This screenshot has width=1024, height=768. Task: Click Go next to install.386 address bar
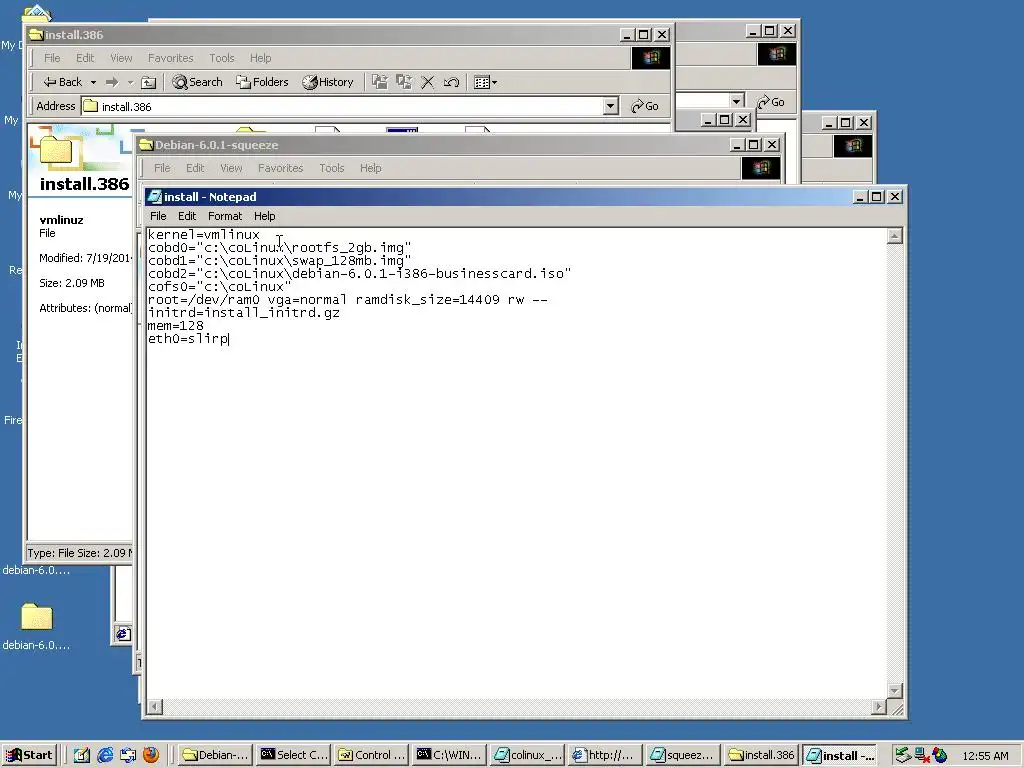pyautogui.click(x=645, y=106)
